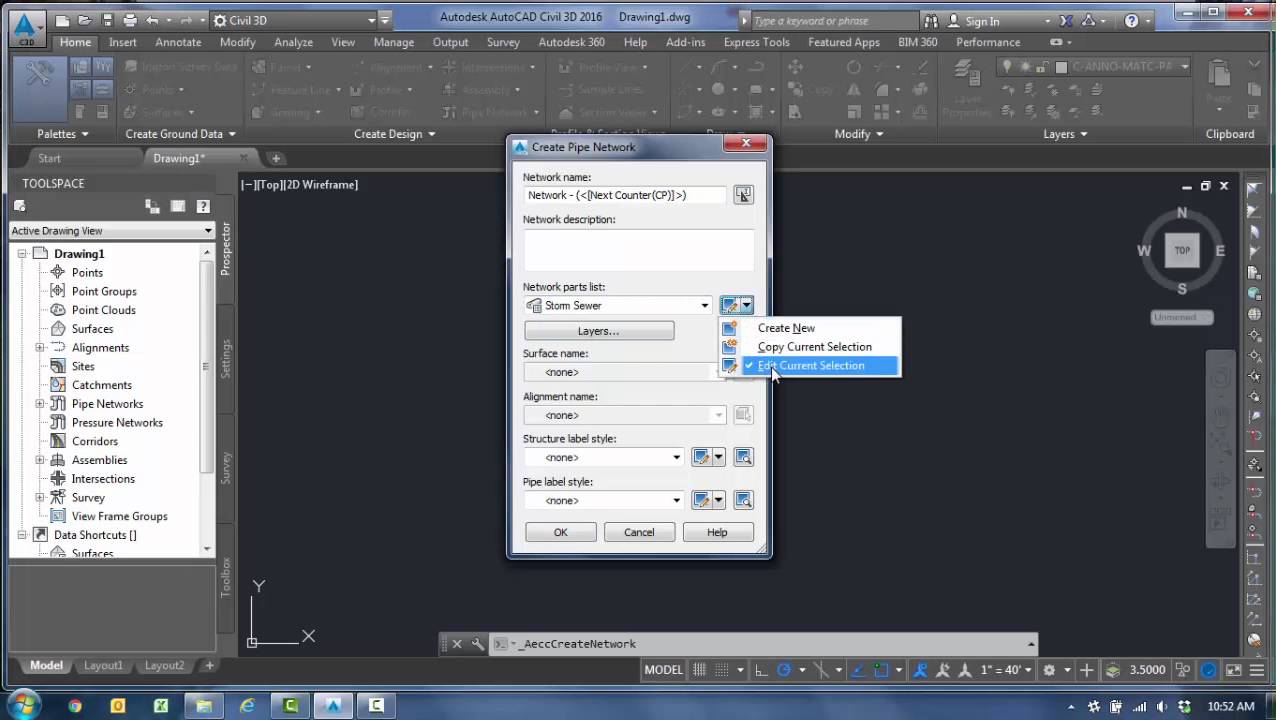The image size is (1276, 720).
Task: Click OK in Create Pipe Network dialog
Action: (x=560, y=532)
